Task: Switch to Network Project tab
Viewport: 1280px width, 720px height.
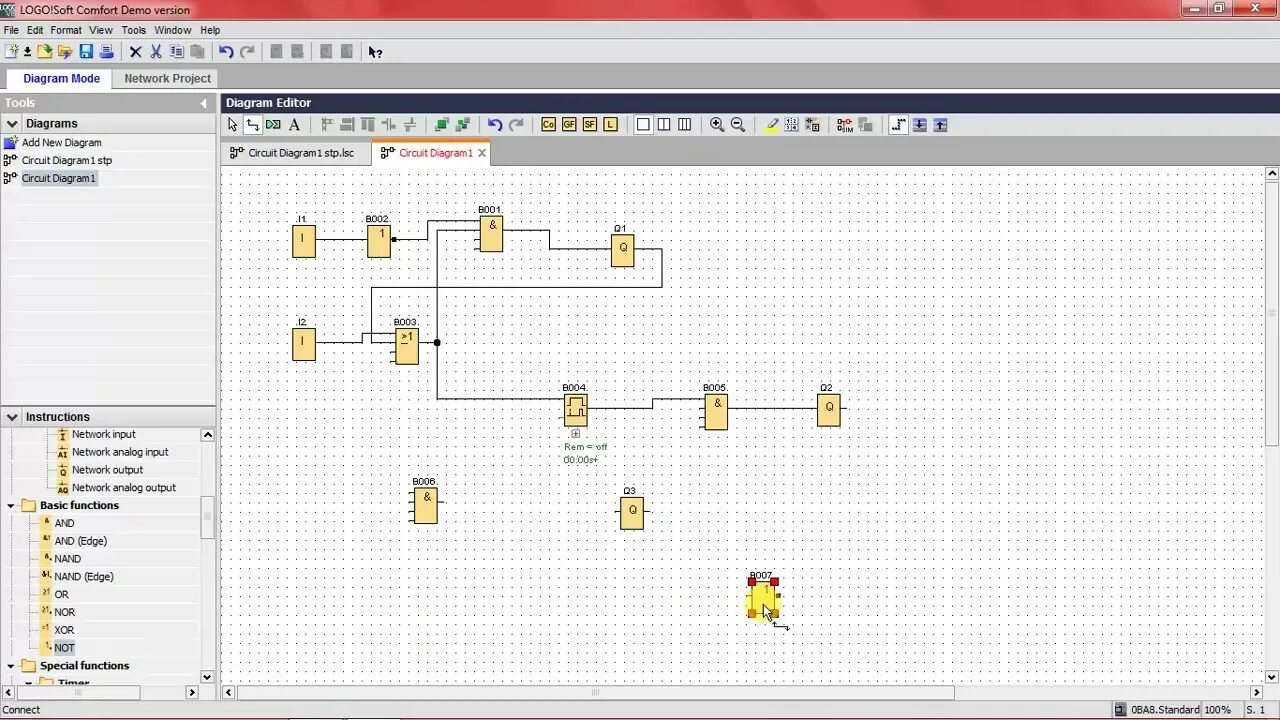Action: (x=167, y=78)
